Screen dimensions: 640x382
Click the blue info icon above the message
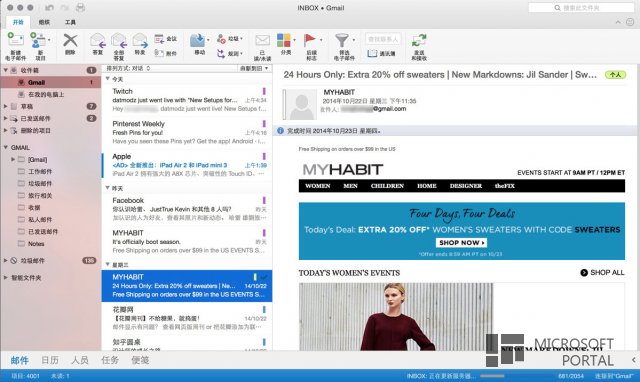pos(280,131)
